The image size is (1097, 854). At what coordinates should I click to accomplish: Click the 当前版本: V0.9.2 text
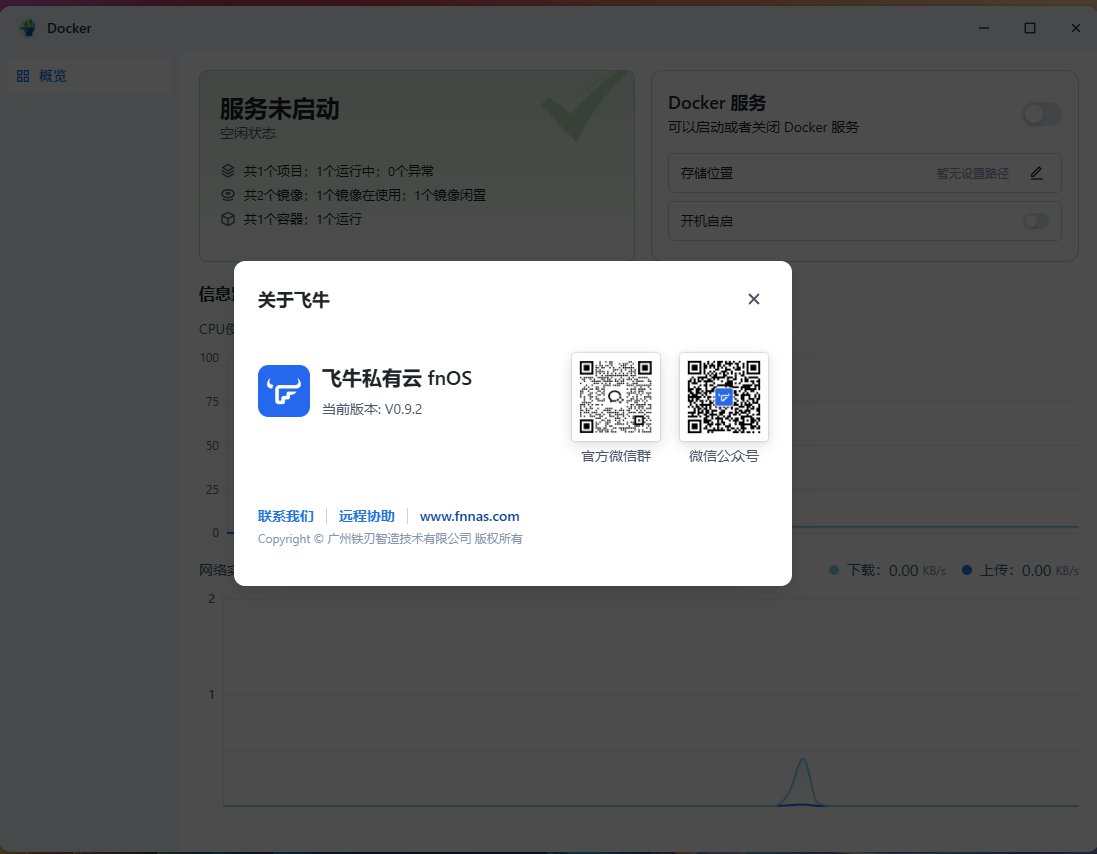click(372, 409)
